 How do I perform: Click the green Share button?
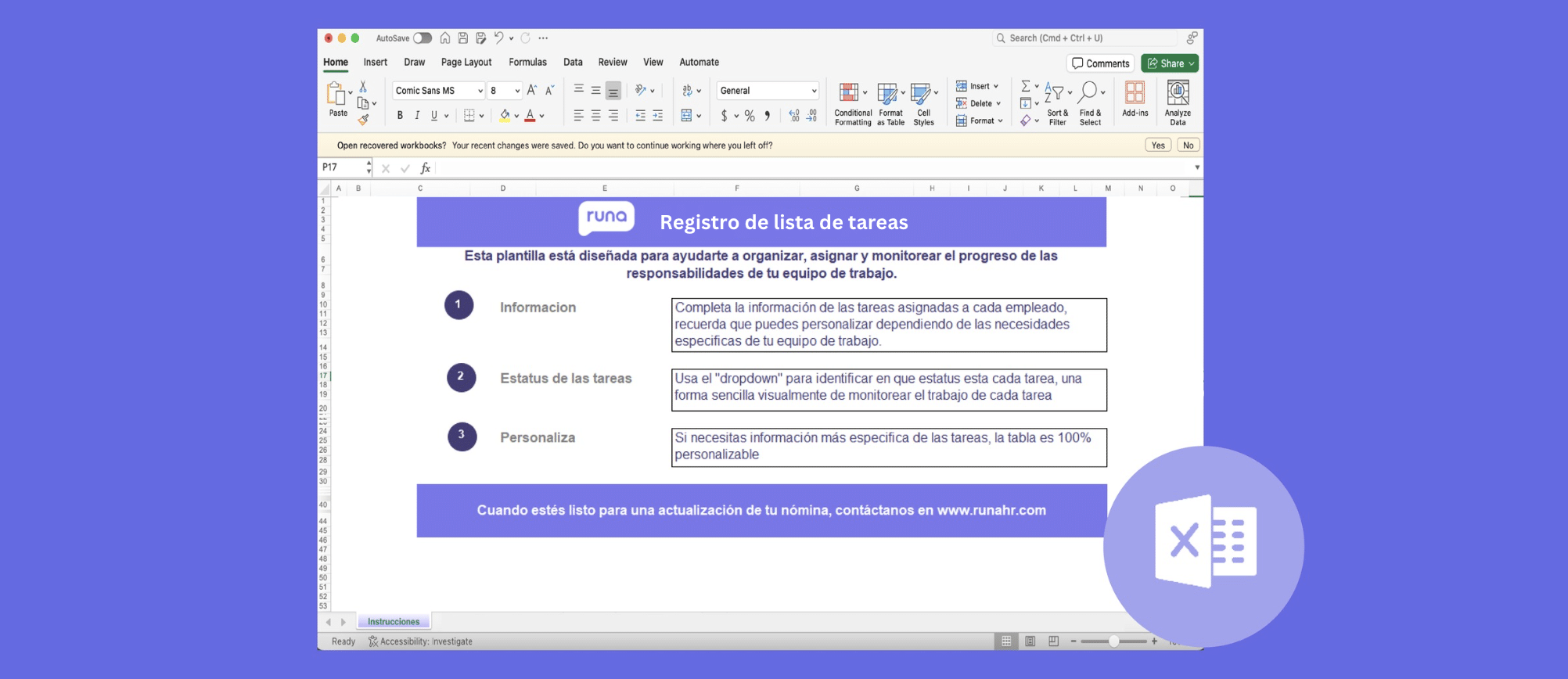coord(1170,63)
